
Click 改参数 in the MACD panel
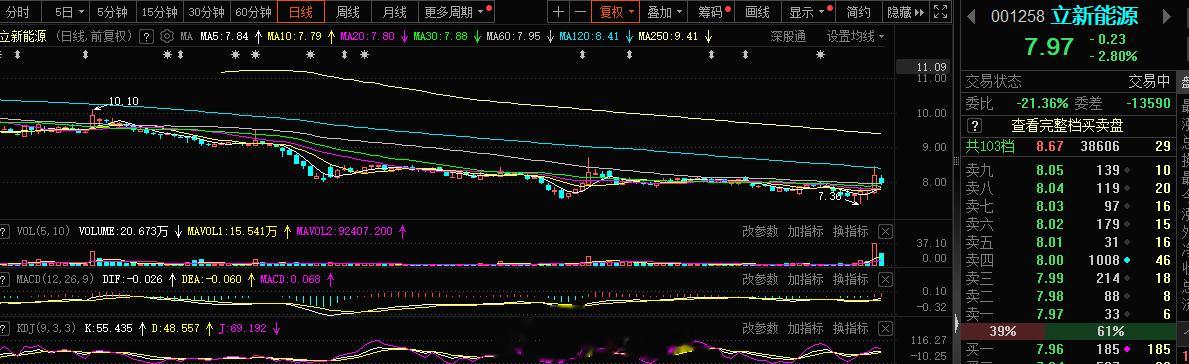pyautogui.click(x=760, y=279)
